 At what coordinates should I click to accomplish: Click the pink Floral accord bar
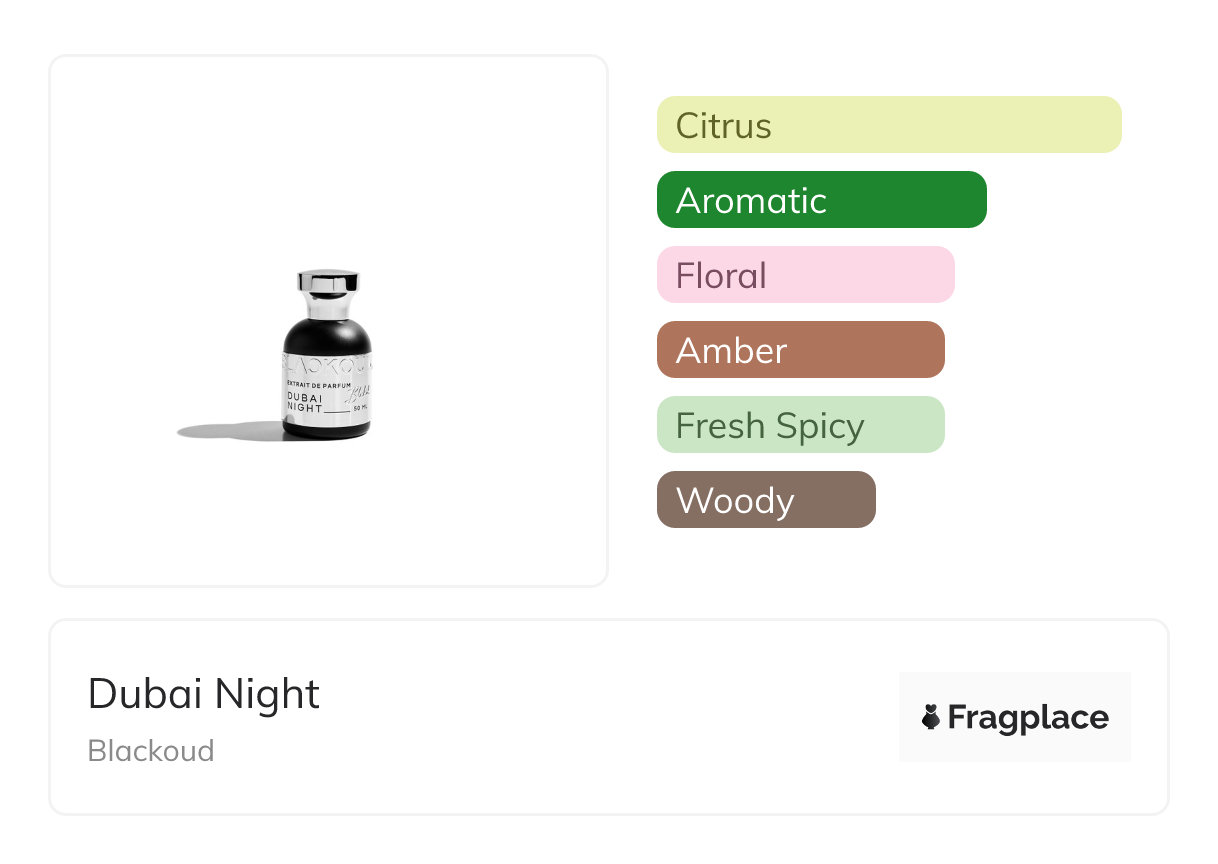805,275
